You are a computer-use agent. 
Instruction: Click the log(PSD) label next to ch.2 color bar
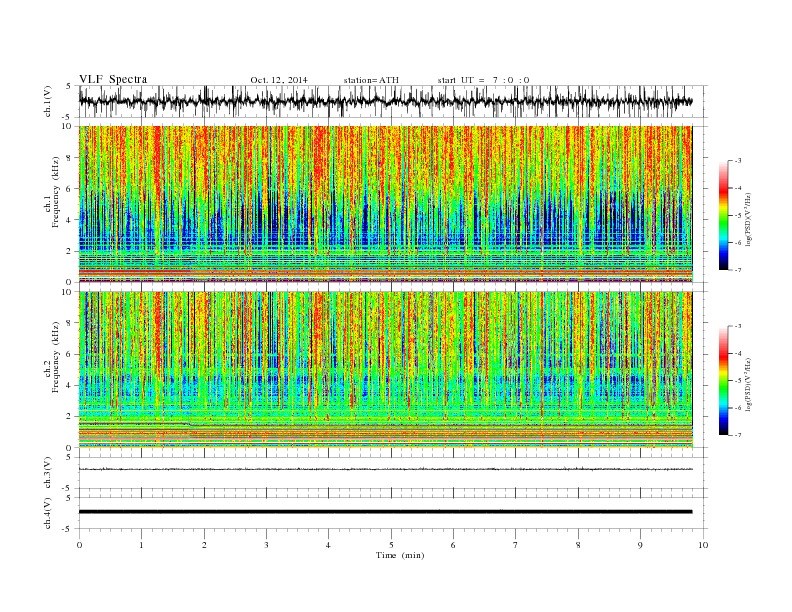[x=748, y=385]
